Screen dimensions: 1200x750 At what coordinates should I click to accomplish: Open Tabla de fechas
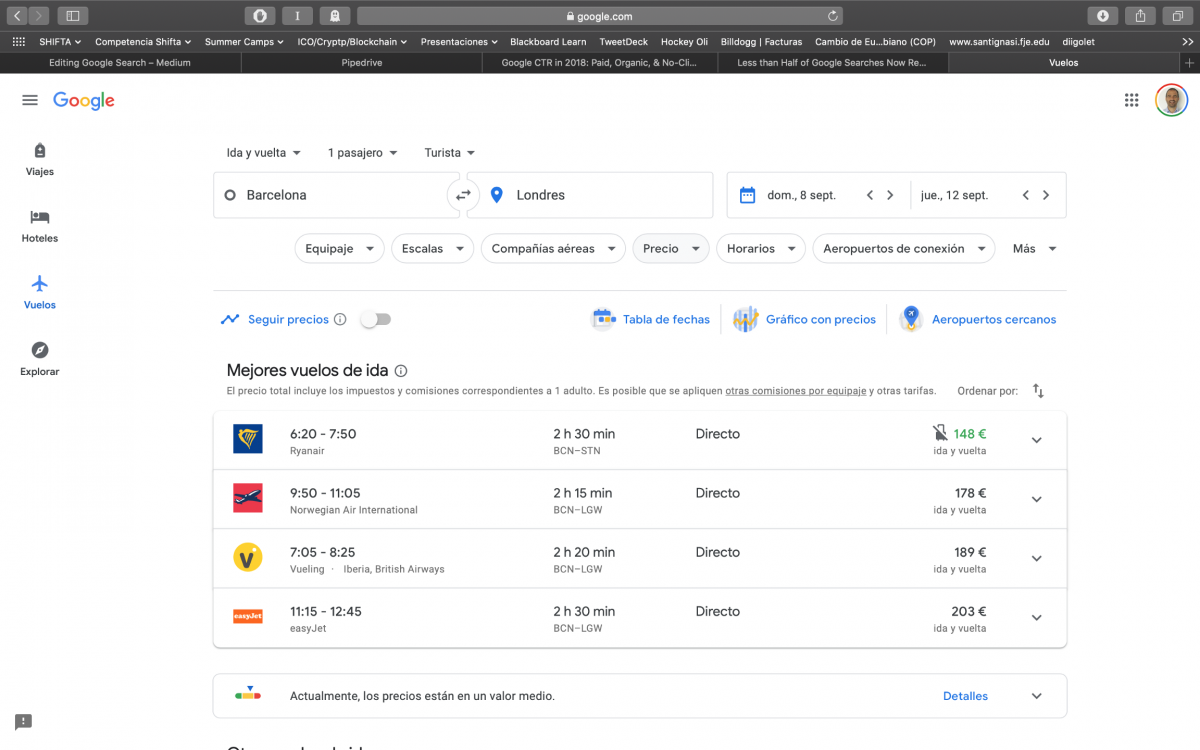(x=651, y=320)
